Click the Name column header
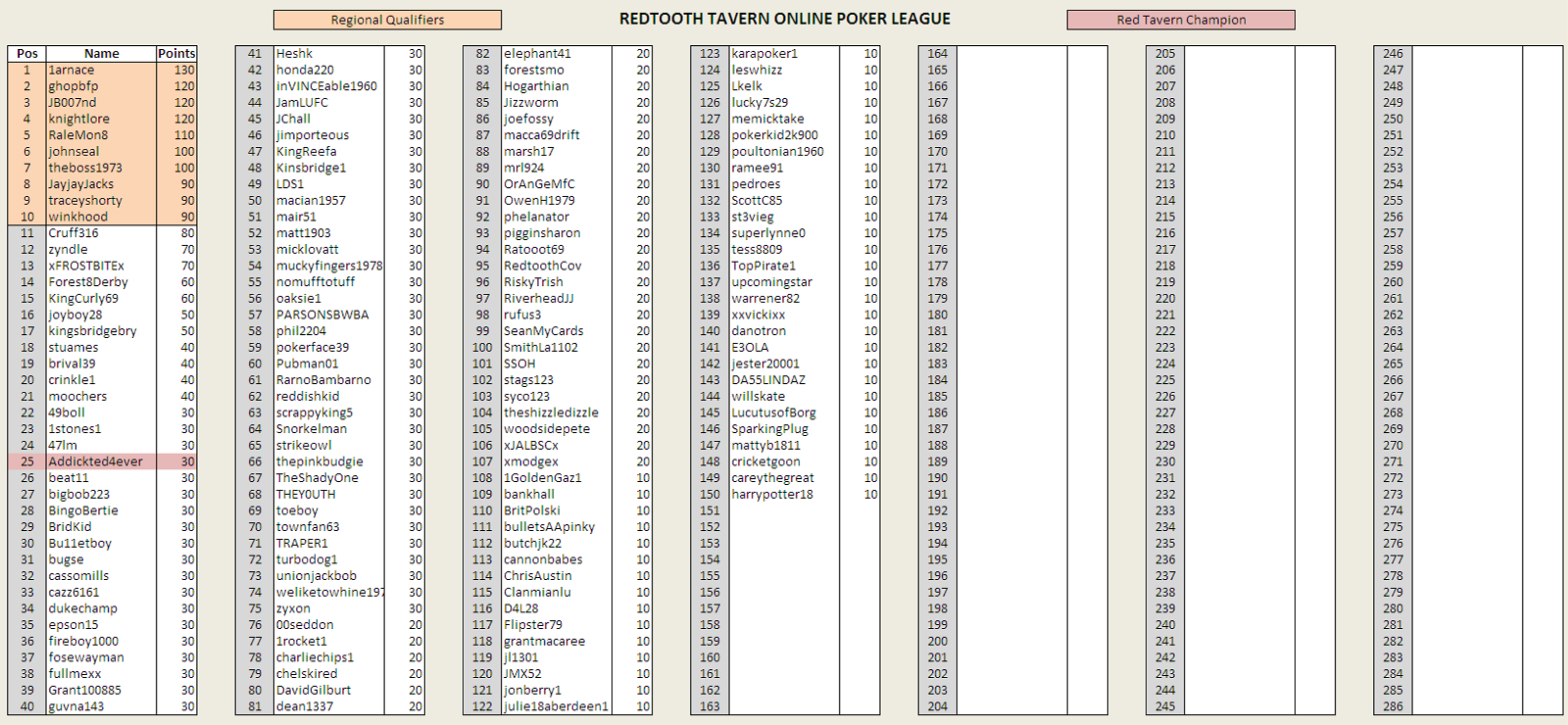The height and width of the screenshot is (725, 1568). (101, 54)
